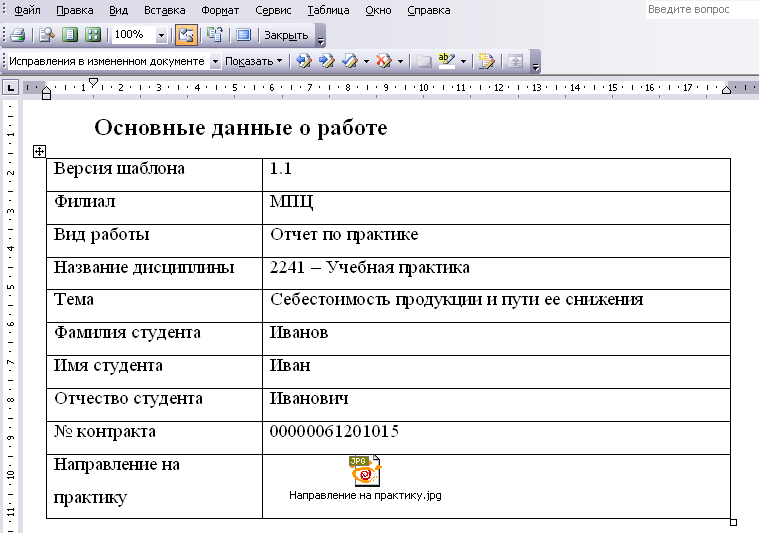The height and width of the screenshot is (533, 759).
Task: Click the 'Версия шаблона' cell
Action: tap(154, 175)
